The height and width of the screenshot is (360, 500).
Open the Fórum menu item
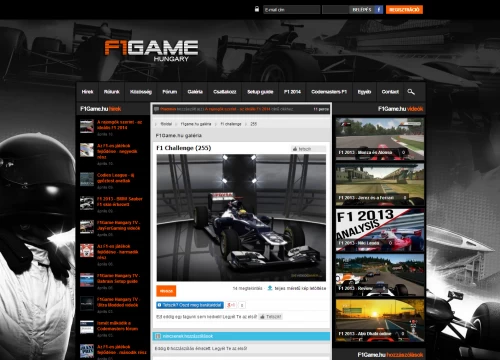(169, 92)
